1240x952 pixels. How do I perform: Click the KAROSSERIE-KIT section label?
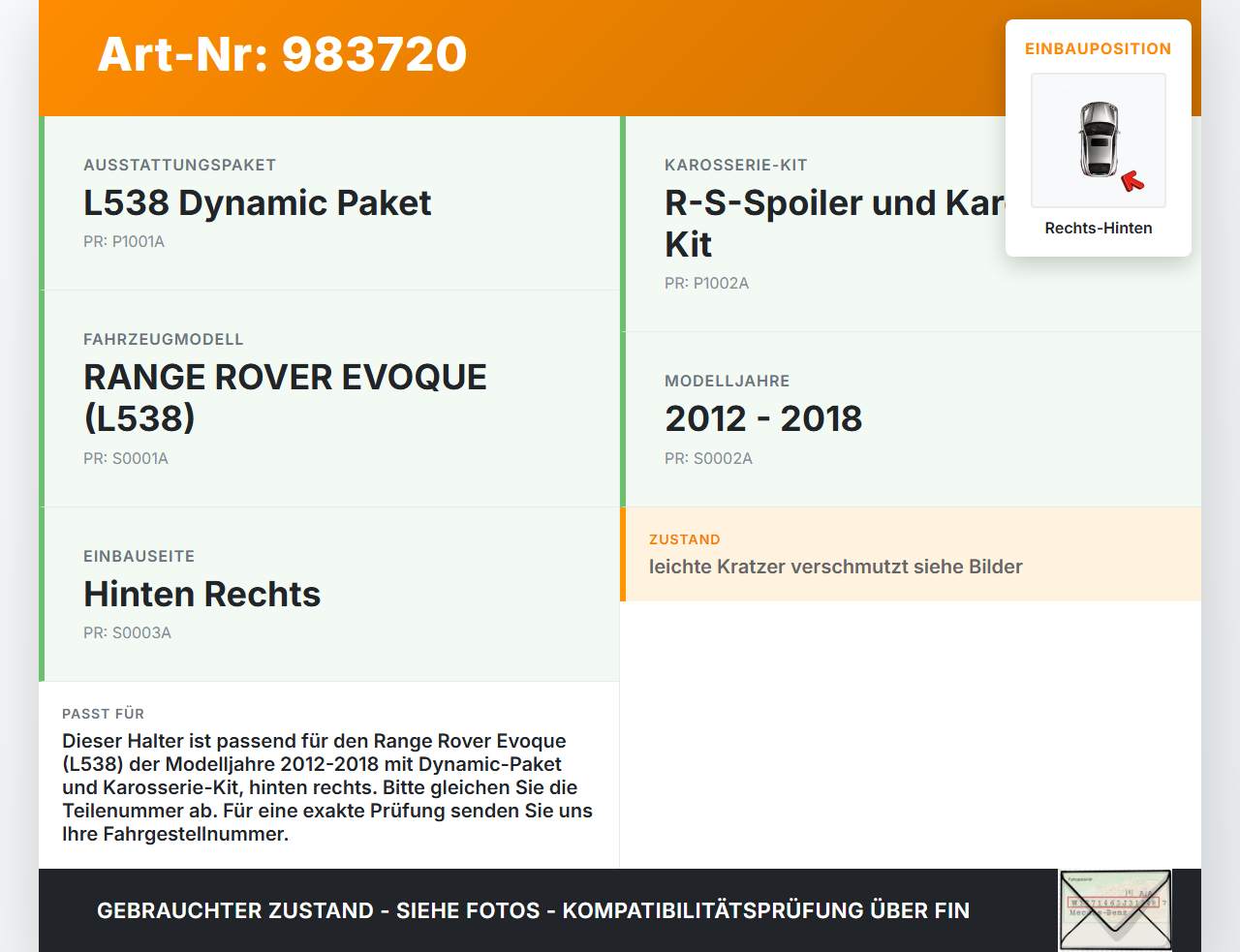pos(735,165)
